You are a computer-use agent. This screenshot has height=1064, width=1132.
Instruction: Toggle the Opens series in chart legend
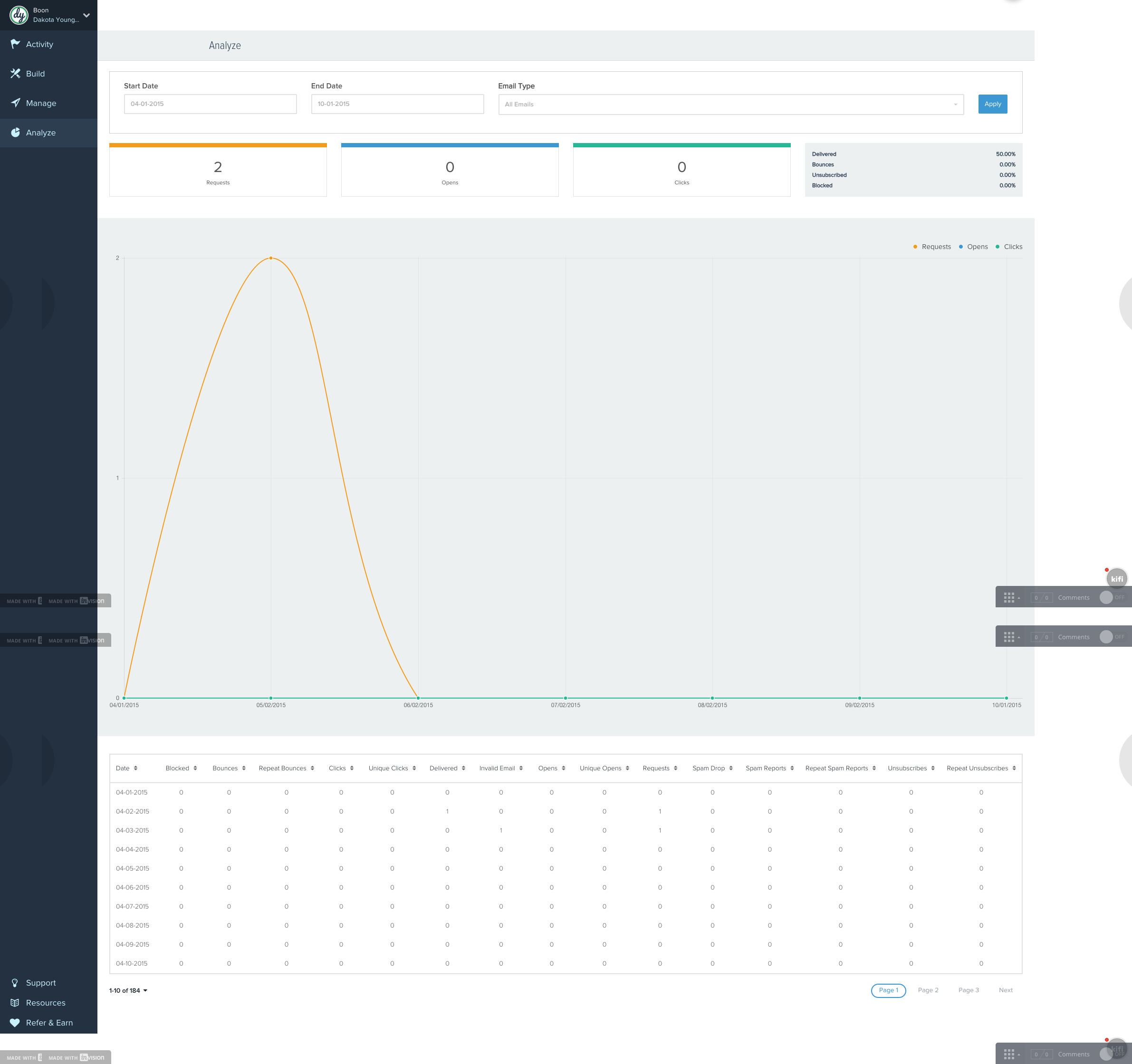pyautogui.click(x=973, y=247)
